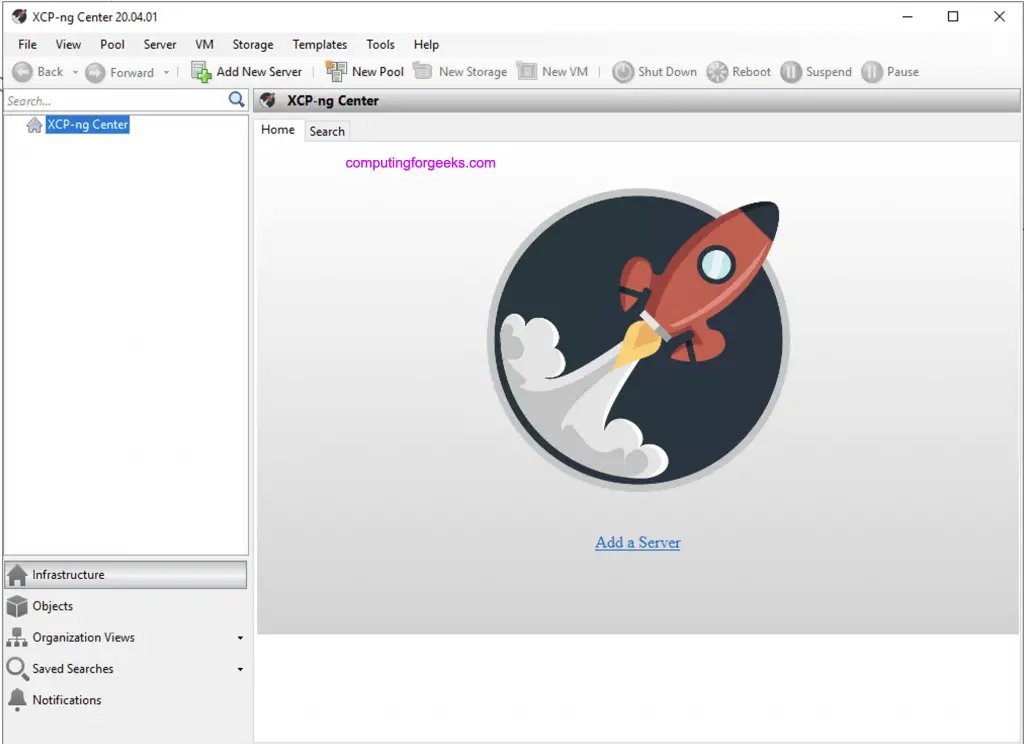Click the Add New Server icon
The image size is (1024, 744).
click(x=200, y=72)
